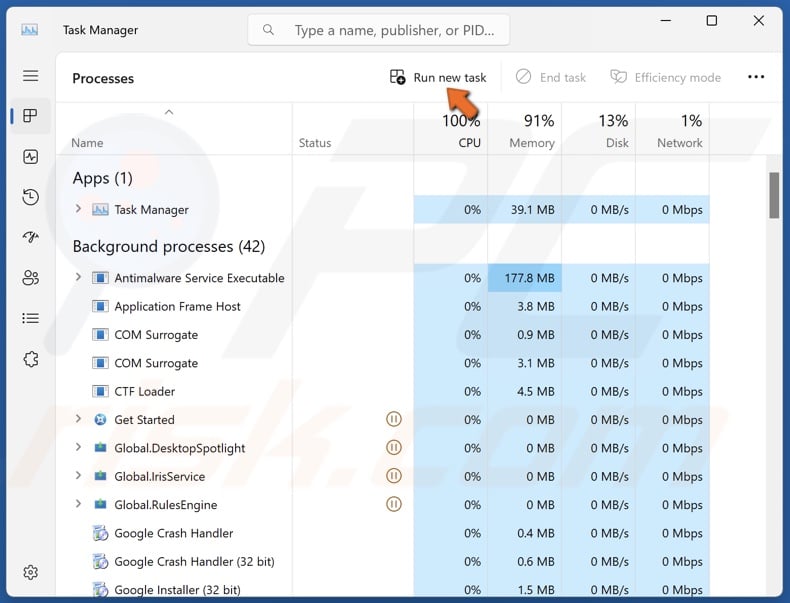
Task: Click the Background processes (42) heading
Action: pyautogui.click(x=169, y=246)
